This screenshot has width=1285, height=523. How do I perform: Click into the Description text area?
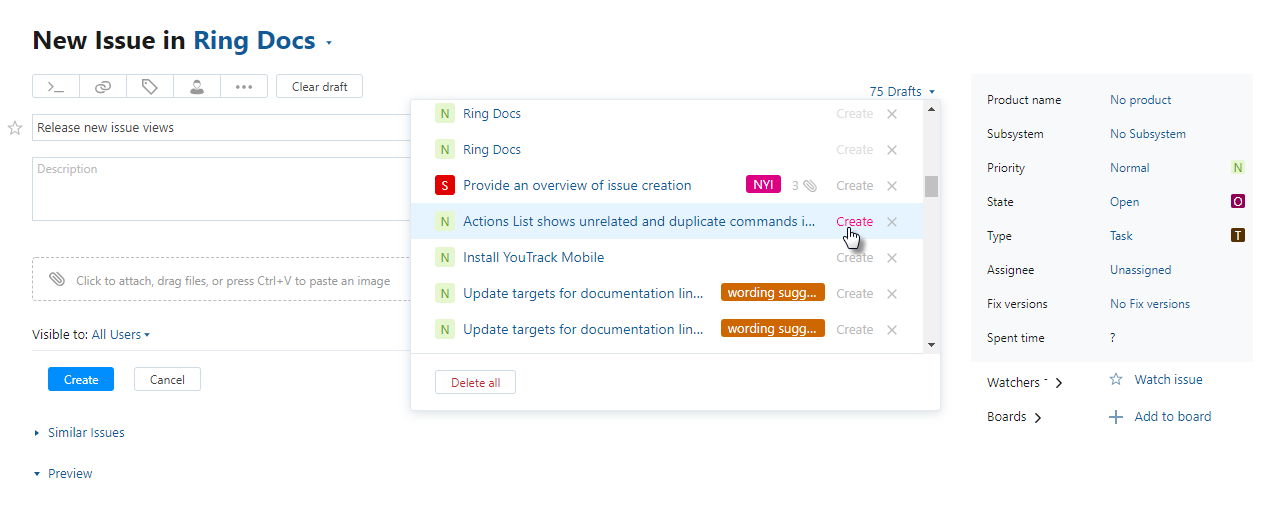(221, 188)
